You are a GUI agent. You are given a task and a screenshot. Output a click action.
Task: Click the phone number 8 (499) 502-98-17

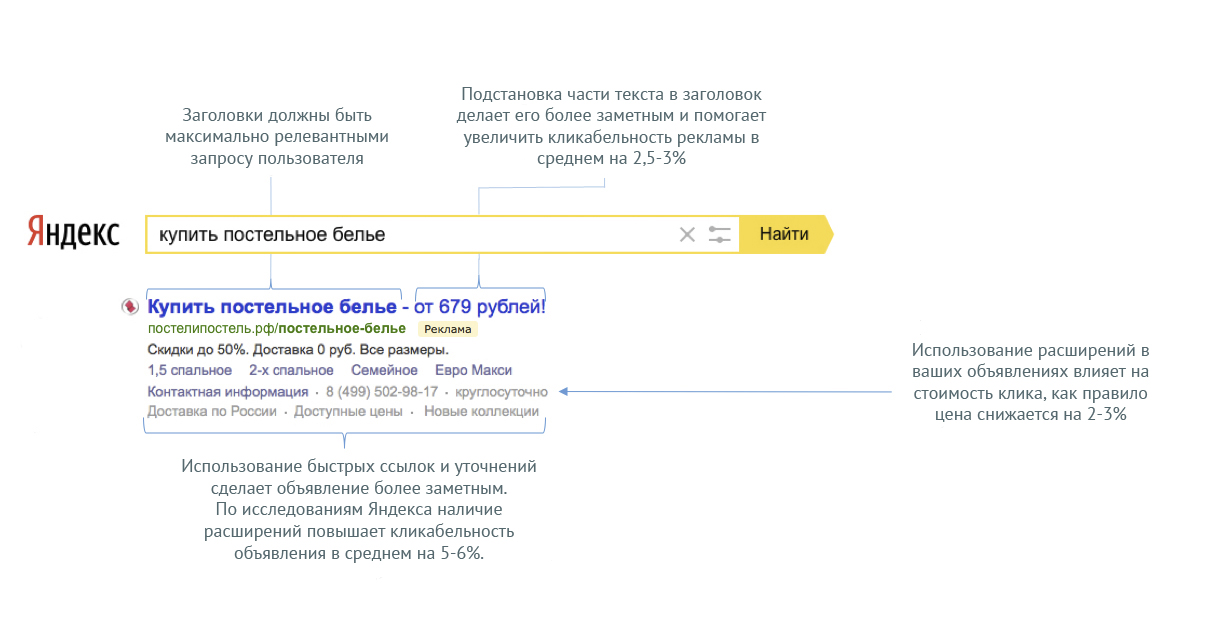(x=382, y=391)
